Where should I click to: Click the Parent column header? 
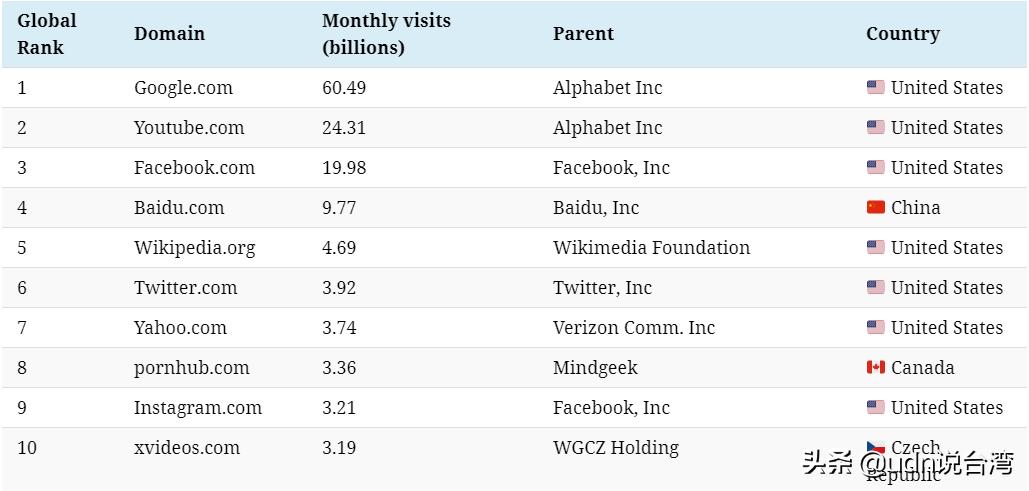coord(583,34)
